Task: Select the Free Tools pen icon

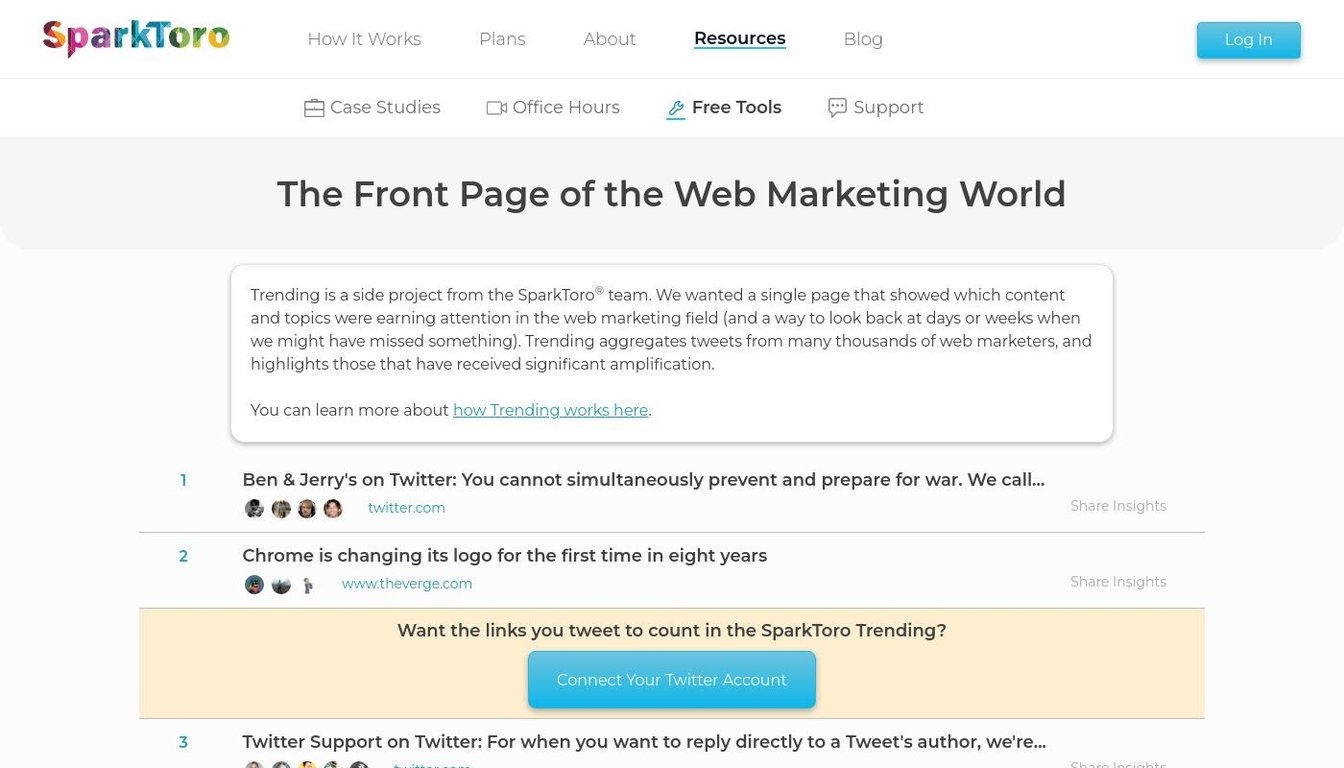Action: coord(675,107)
